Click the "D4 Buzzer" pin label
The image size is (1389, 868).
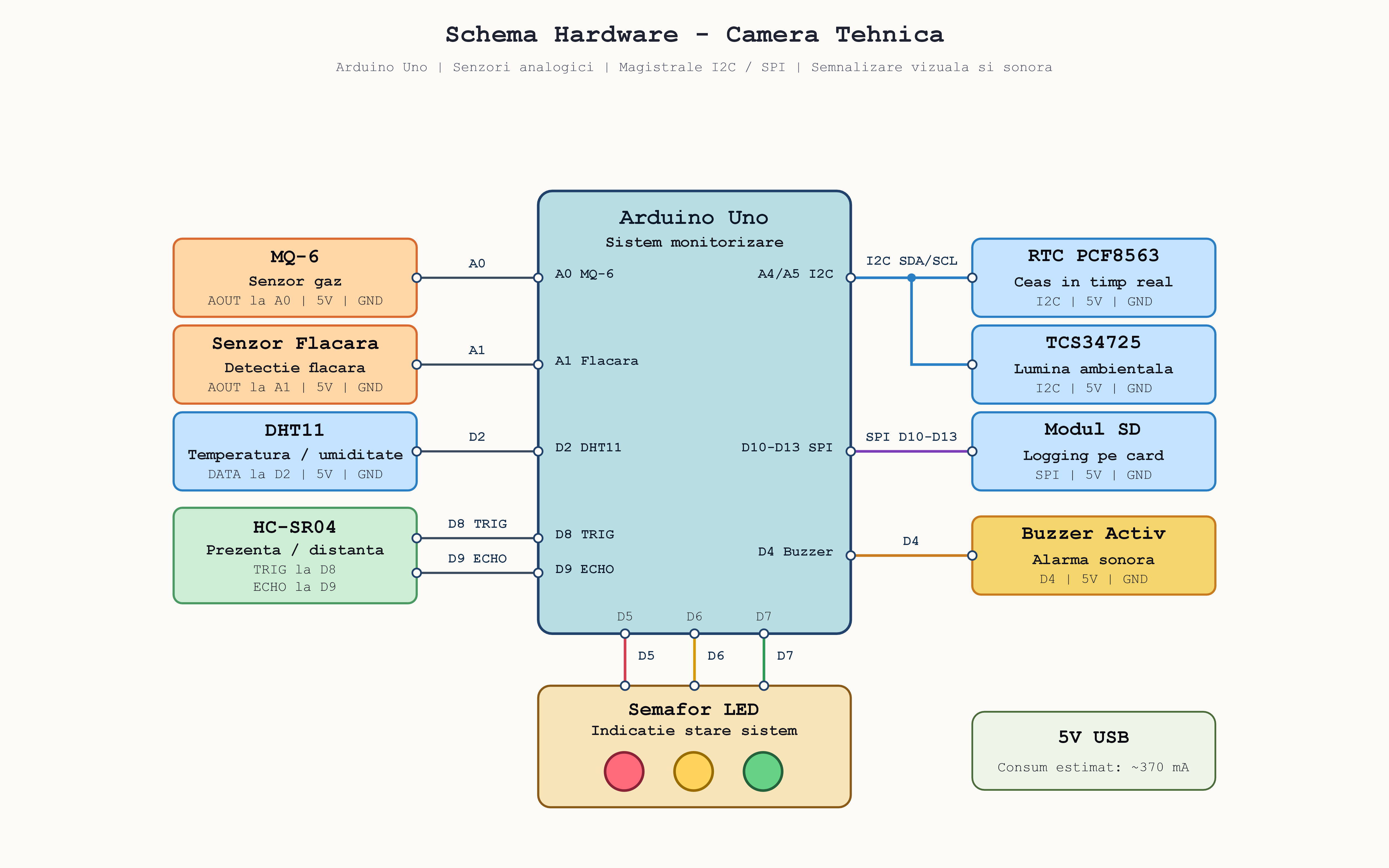[x=796, y=552]
